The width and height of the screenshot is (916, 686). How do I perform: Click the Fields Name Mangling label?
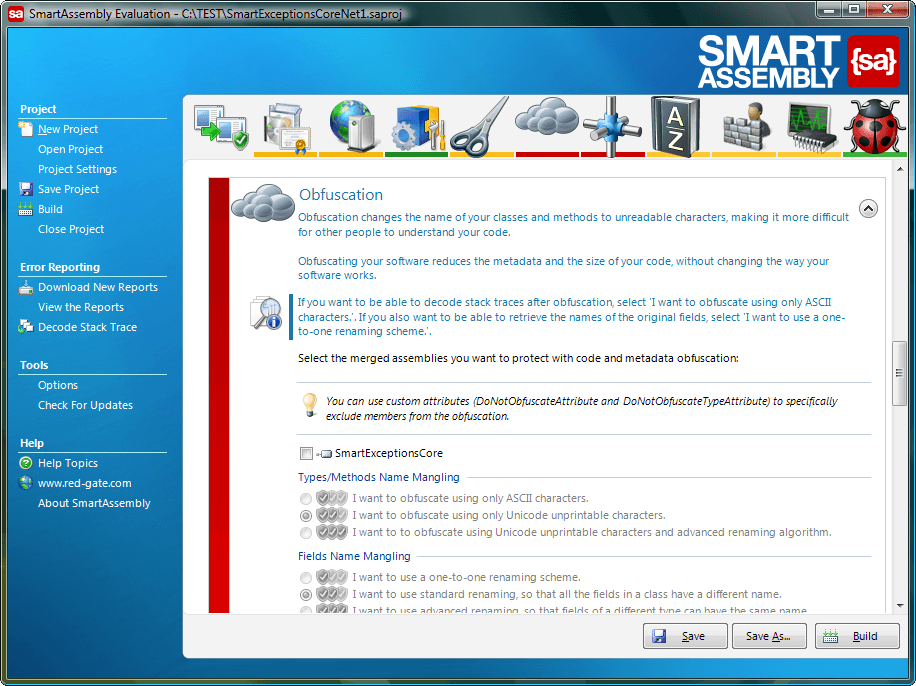(x=354, y=556)
